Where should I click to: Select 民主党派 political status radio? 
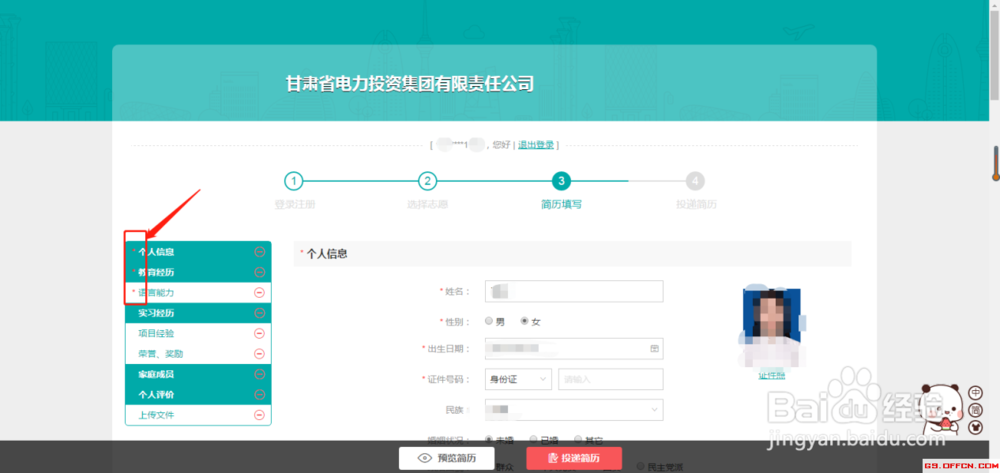point(640,467)
